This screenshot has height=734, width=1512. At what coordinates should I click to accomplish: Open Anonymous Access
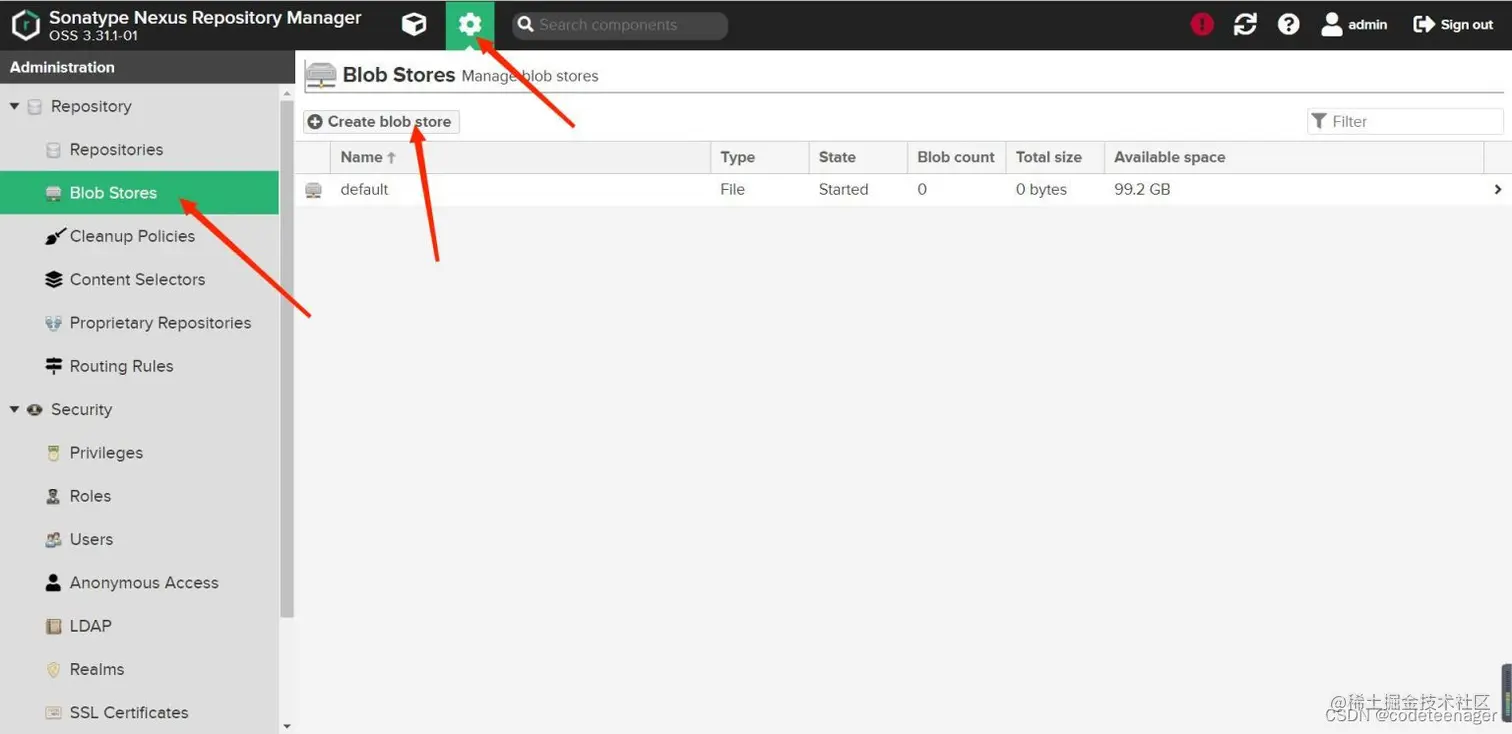(144, 582)
